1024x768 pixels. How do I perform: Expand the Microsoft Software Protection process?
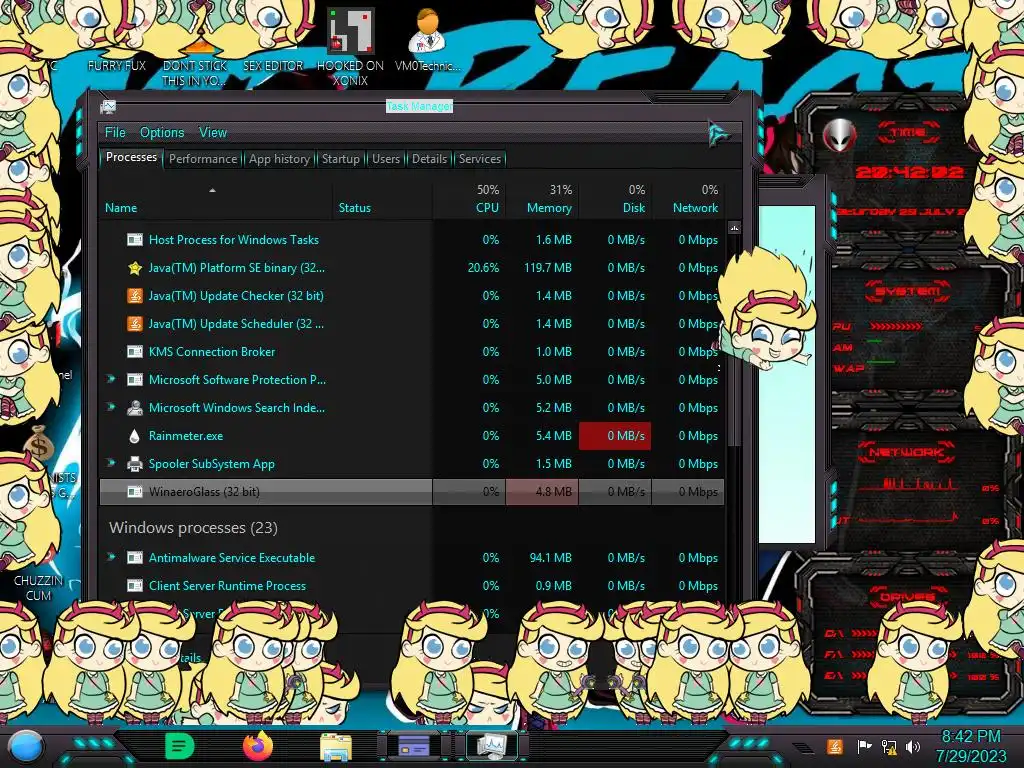(x=111, y=379)
